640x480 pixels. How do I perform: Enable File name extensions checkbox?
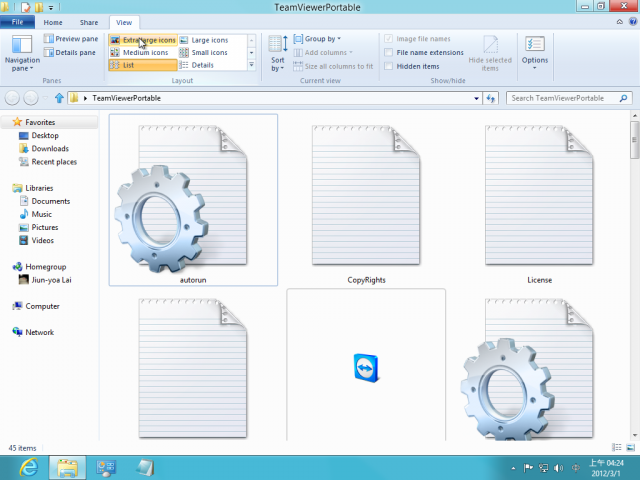tap(389, 52)
